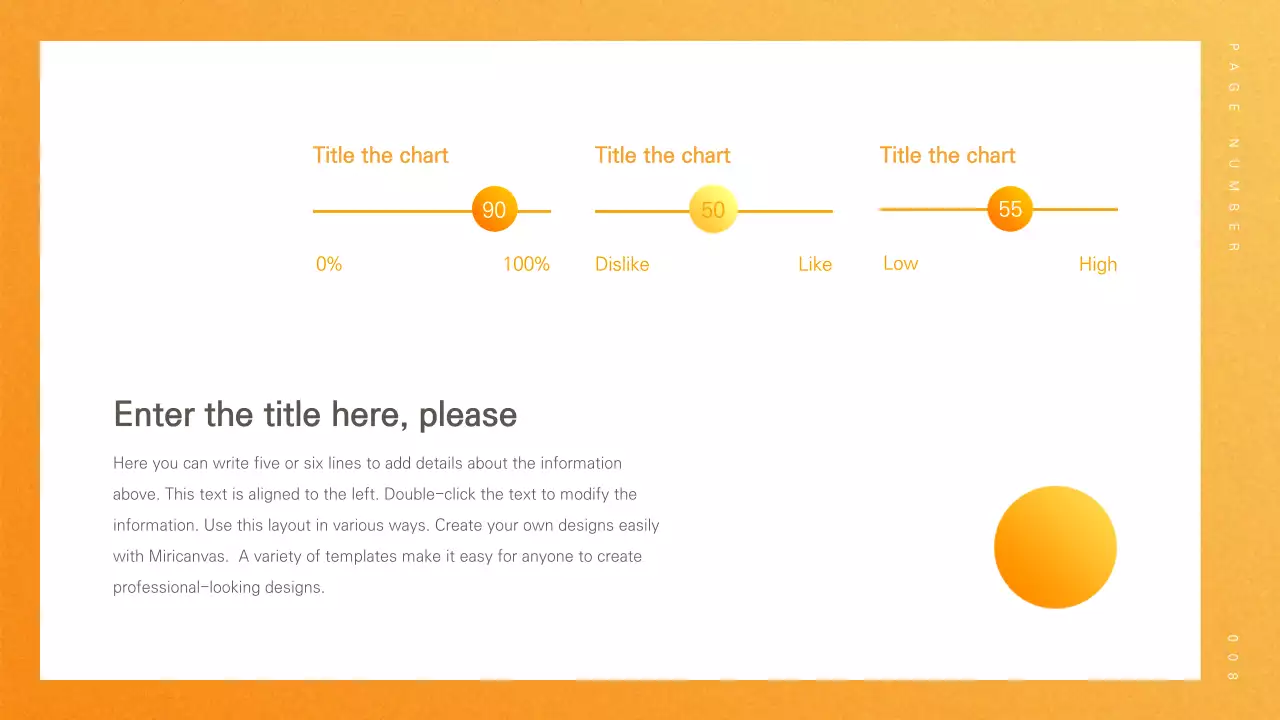The width and height of the screenshot is (1280, 720).
Task: Select the 008 page number
Action: (x=1233, y=657)
